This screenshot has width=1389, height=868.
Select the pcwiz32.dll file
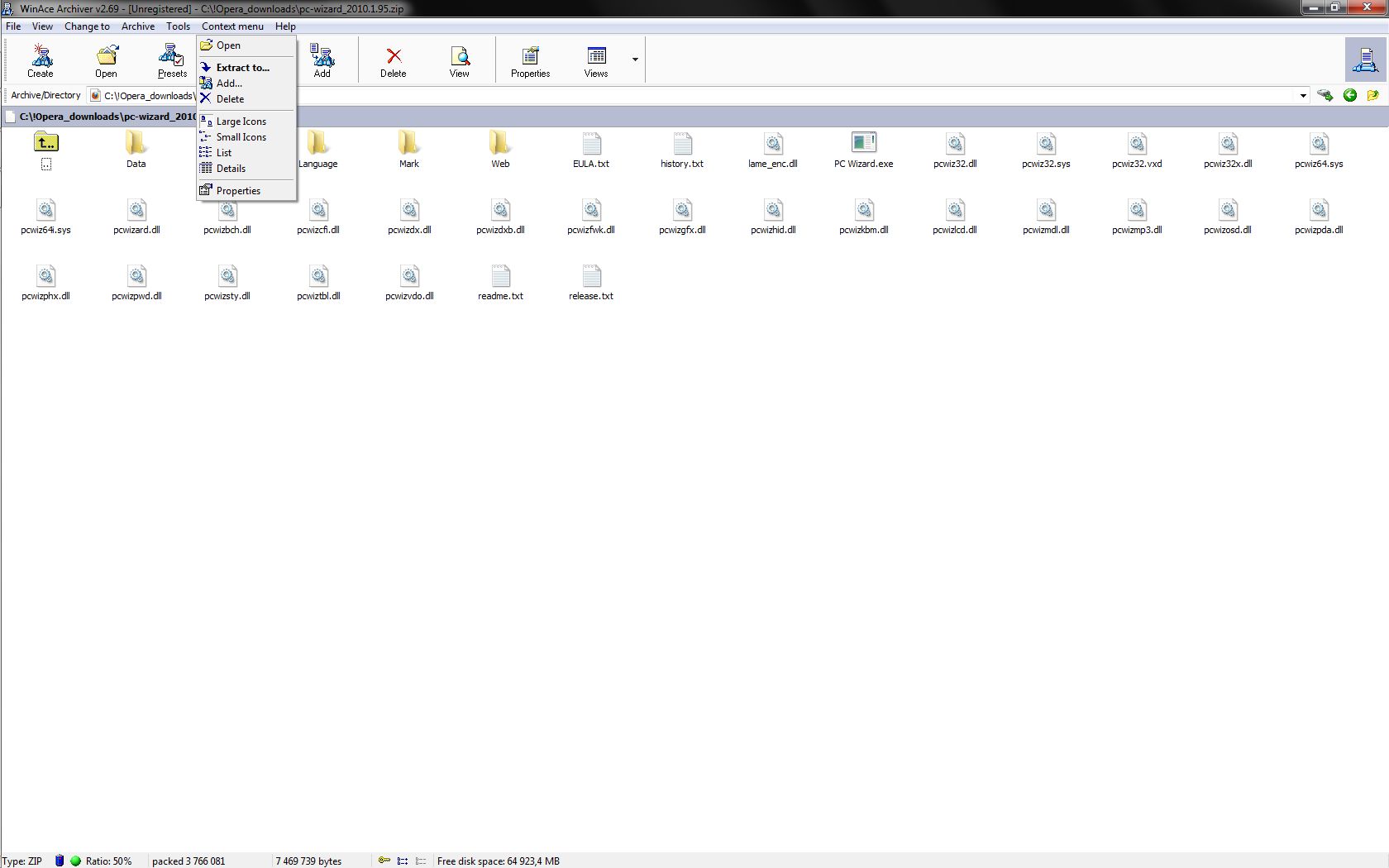955,150
